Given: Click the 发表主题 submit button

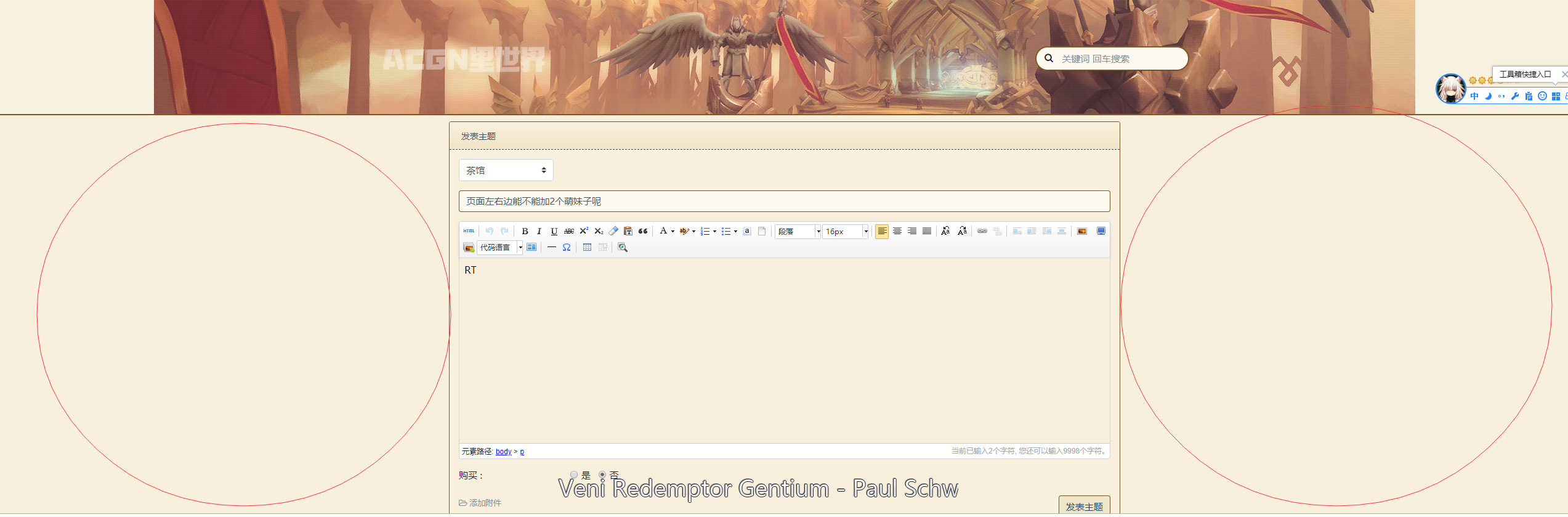Looking at the screenshot, I should coord(1084,506).
